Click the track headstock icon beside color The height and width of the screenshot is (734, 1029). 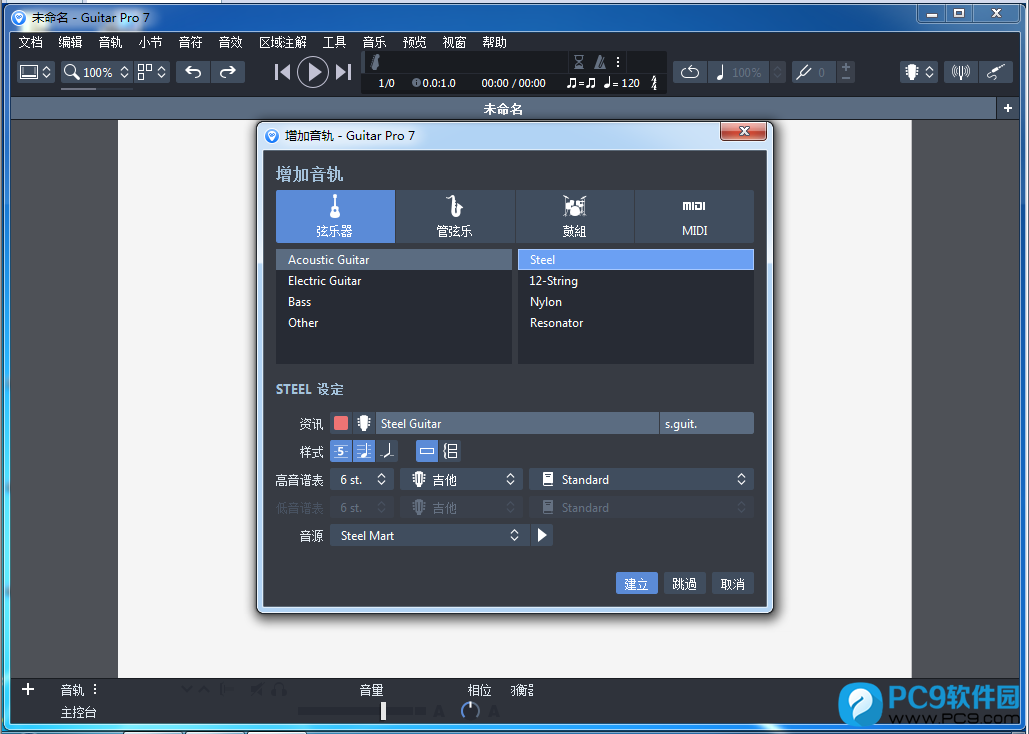(x=364, y=423)
